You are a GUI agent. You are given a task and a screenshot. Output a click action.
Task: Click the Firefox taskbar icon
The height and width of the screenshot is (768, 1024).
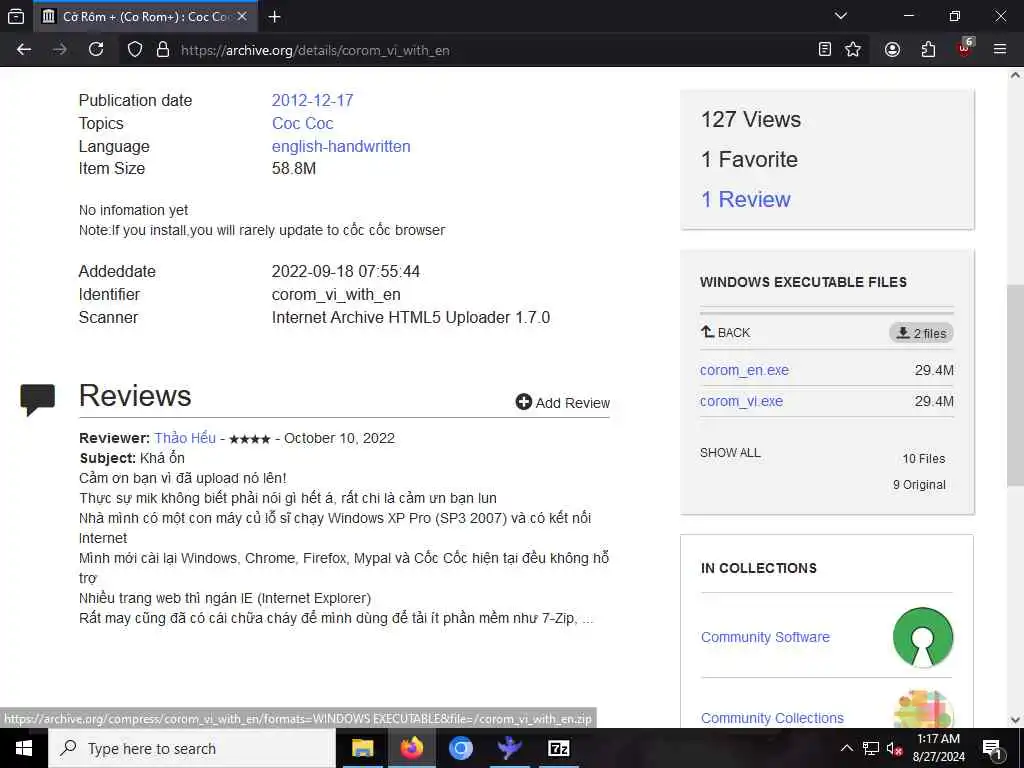[x=411, y=748]
